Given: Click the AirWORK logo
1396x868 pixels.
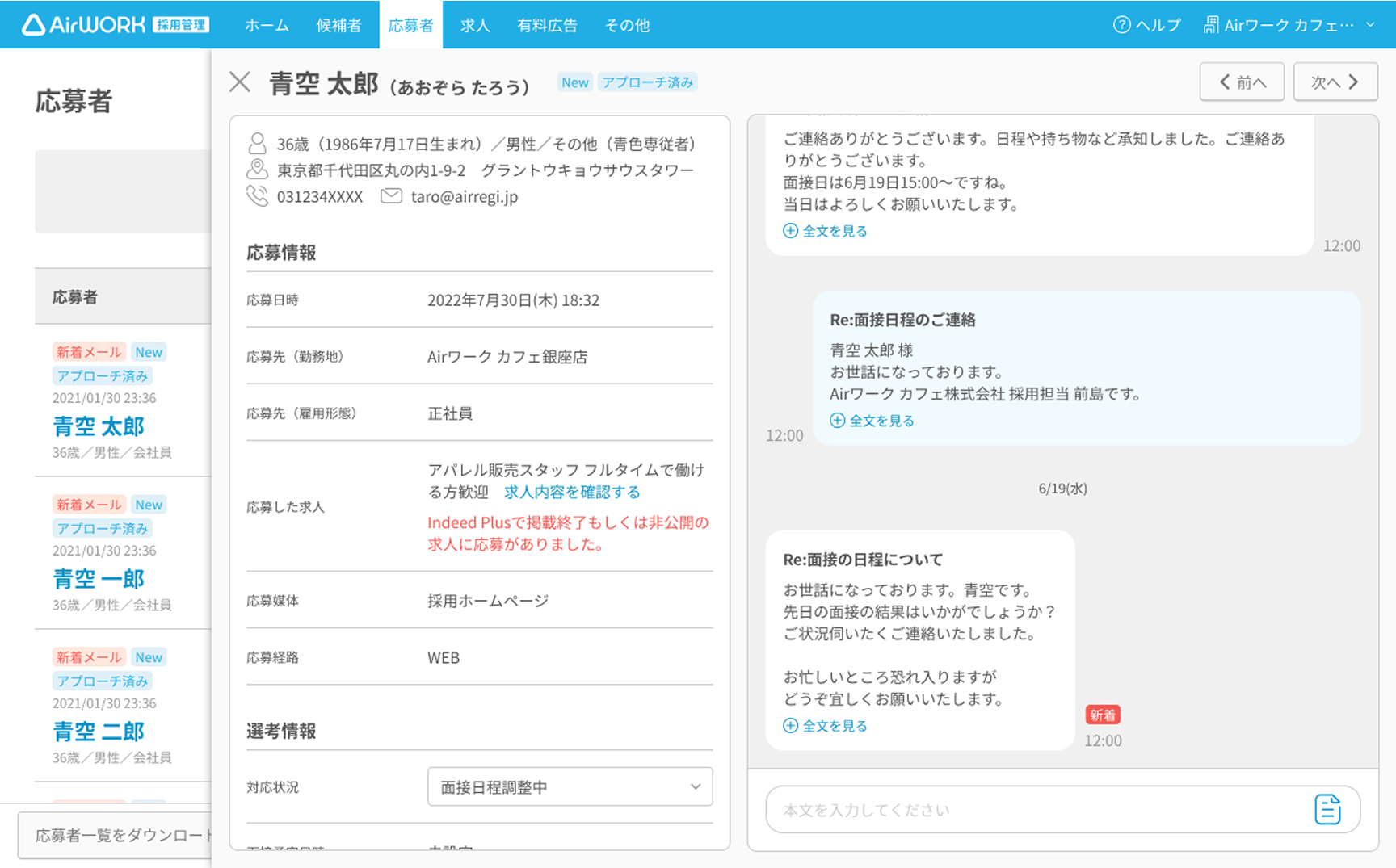Looking at the screenshot, I should [116, 25].
